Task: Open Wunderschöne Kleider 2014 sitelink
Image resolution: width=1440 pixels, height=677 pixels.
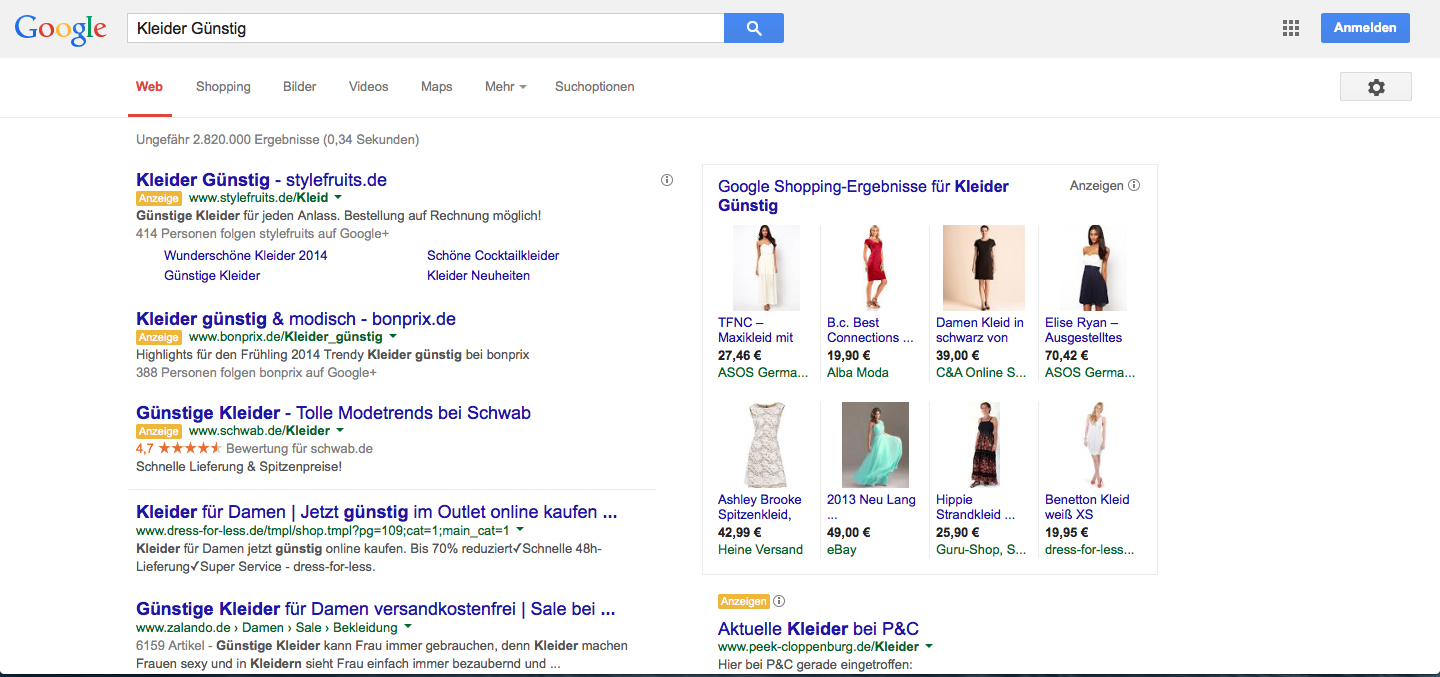Action: coord(246,255)
